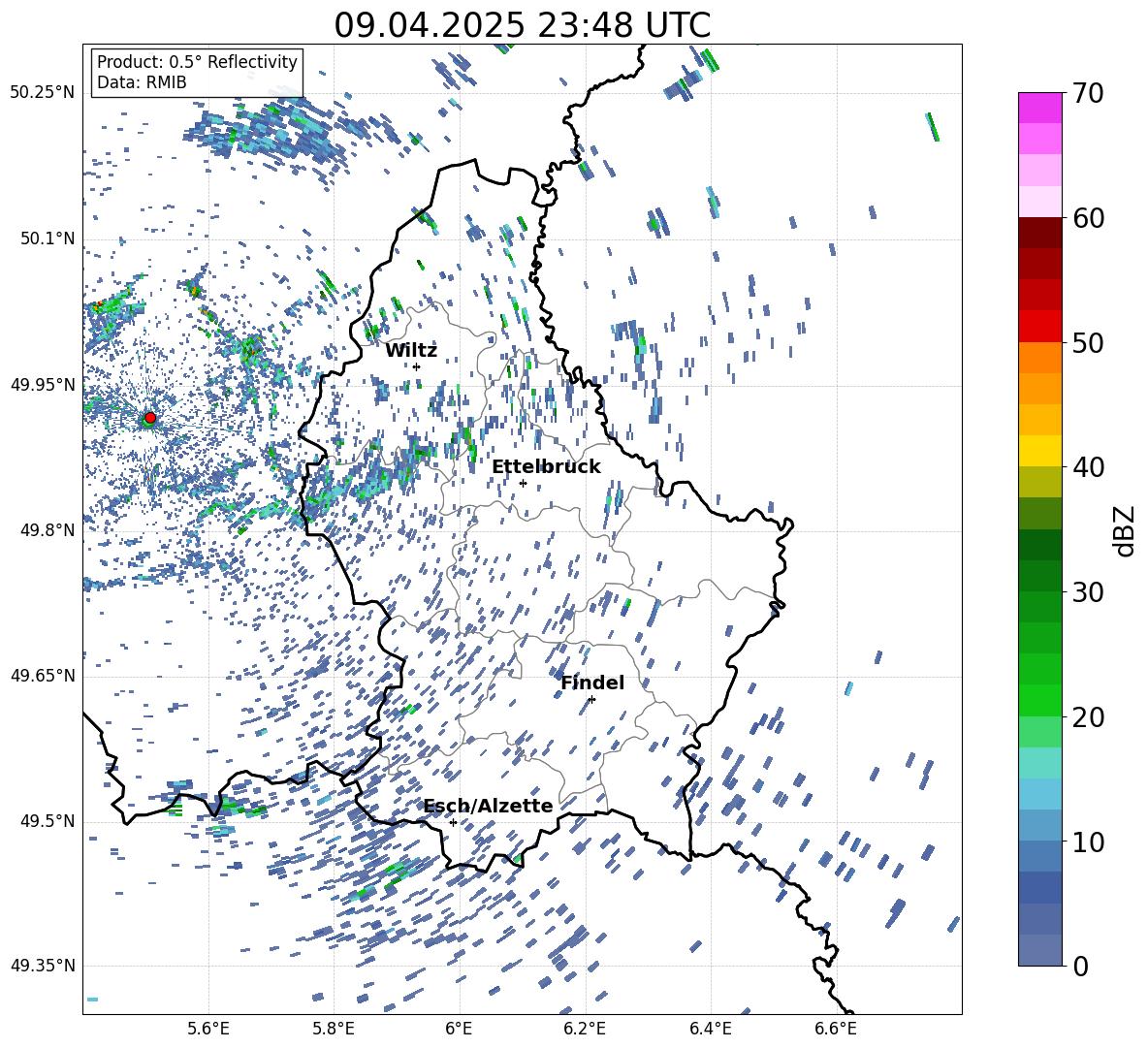Image resolution: width=1148 pixels, height=1048 pixels.
Task: Click the 20 colorbar tick label
Action: pyautogui.click(x=1088, y=717)
